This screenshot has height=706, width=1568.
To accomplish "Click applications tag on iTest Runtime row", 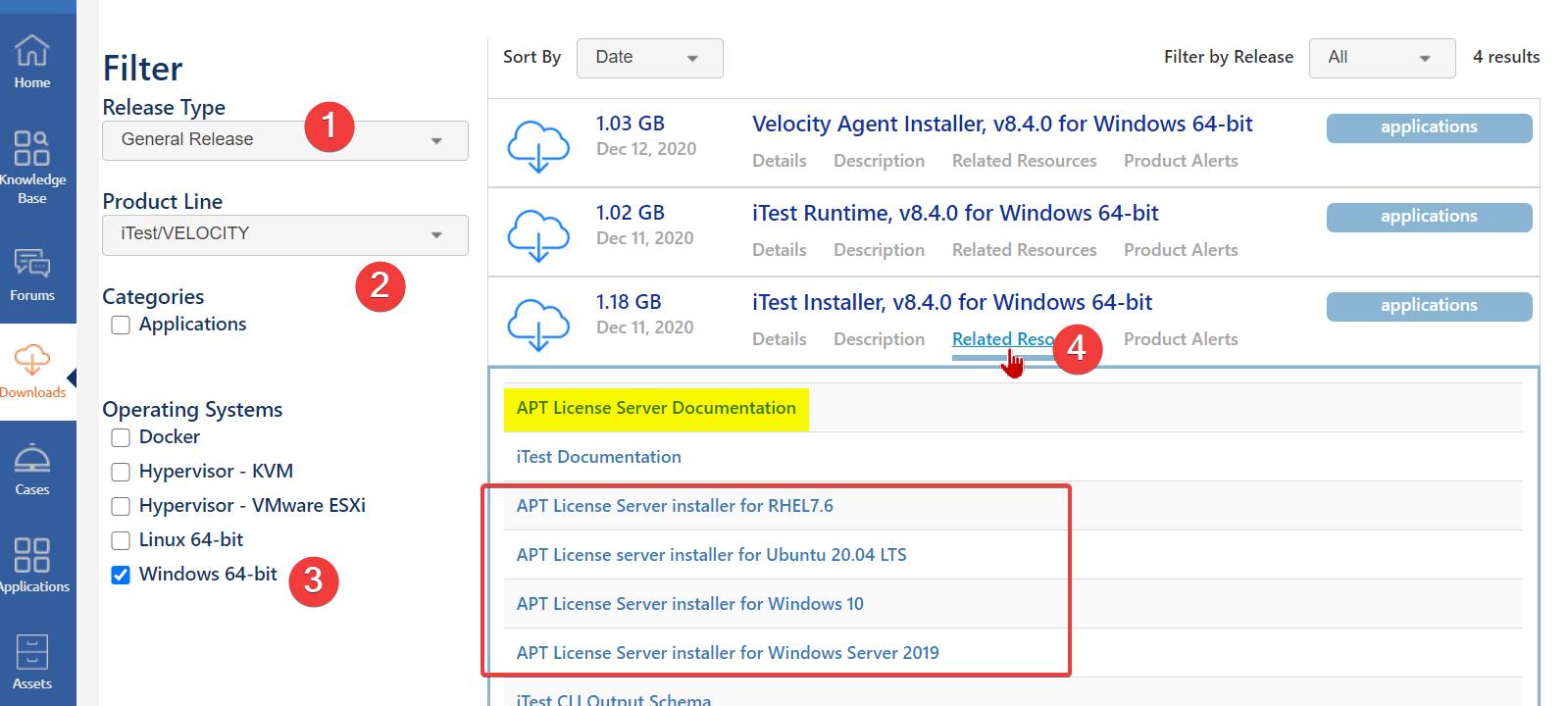I will (x=1429, y=217).
